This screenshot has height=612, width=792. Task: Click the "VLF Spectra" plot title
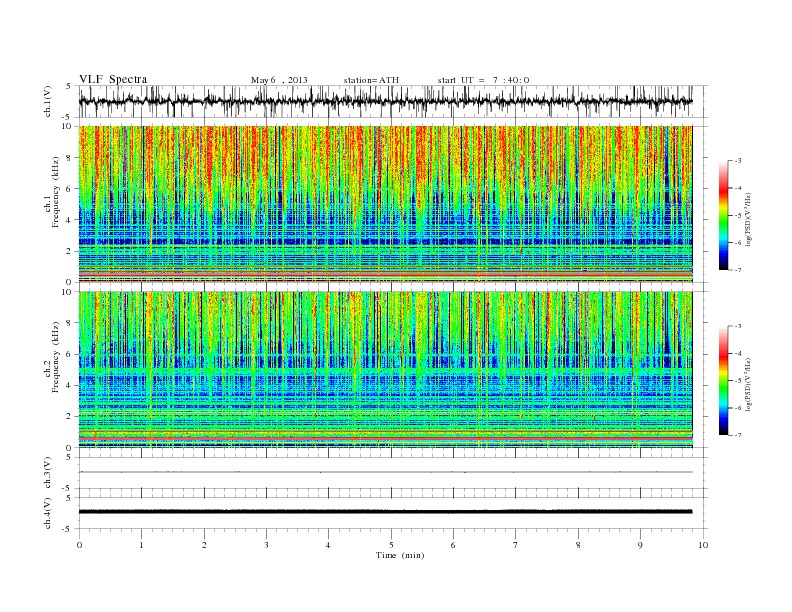pyautogui.click(x=113, y=79)
